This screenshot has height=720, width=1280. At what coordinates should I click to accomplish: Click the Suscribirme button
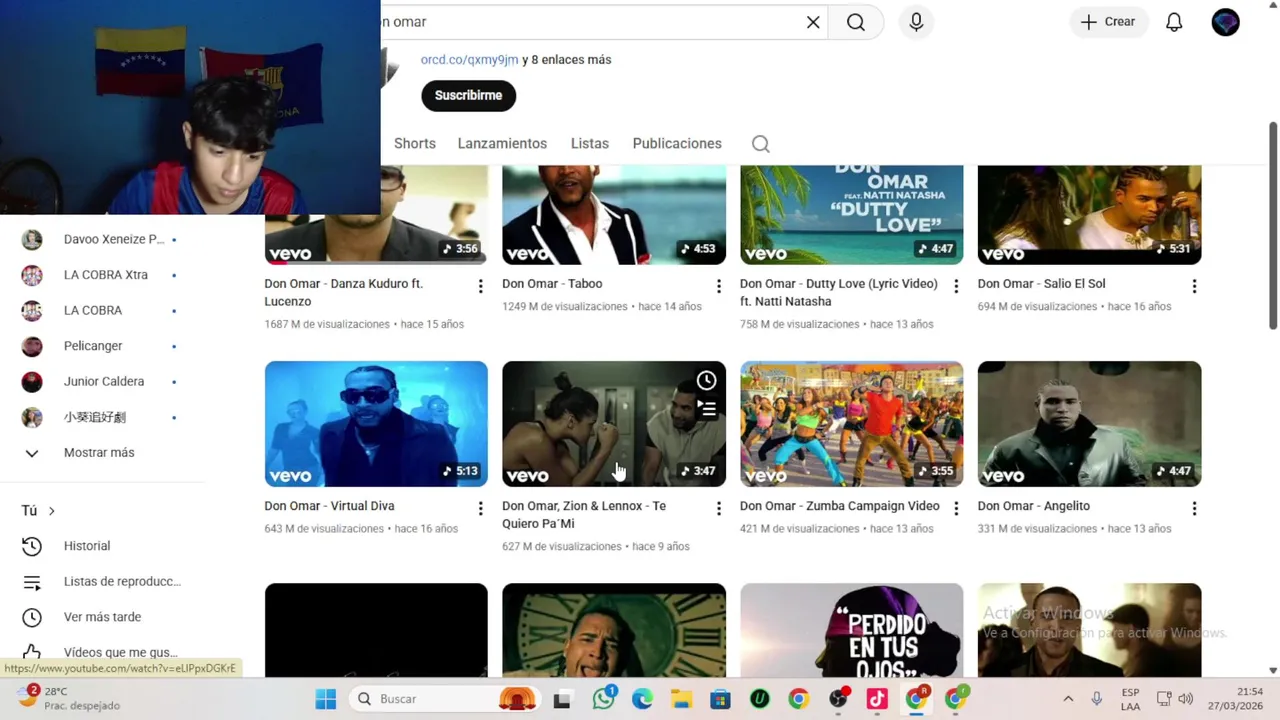click(x=468, y=95)
